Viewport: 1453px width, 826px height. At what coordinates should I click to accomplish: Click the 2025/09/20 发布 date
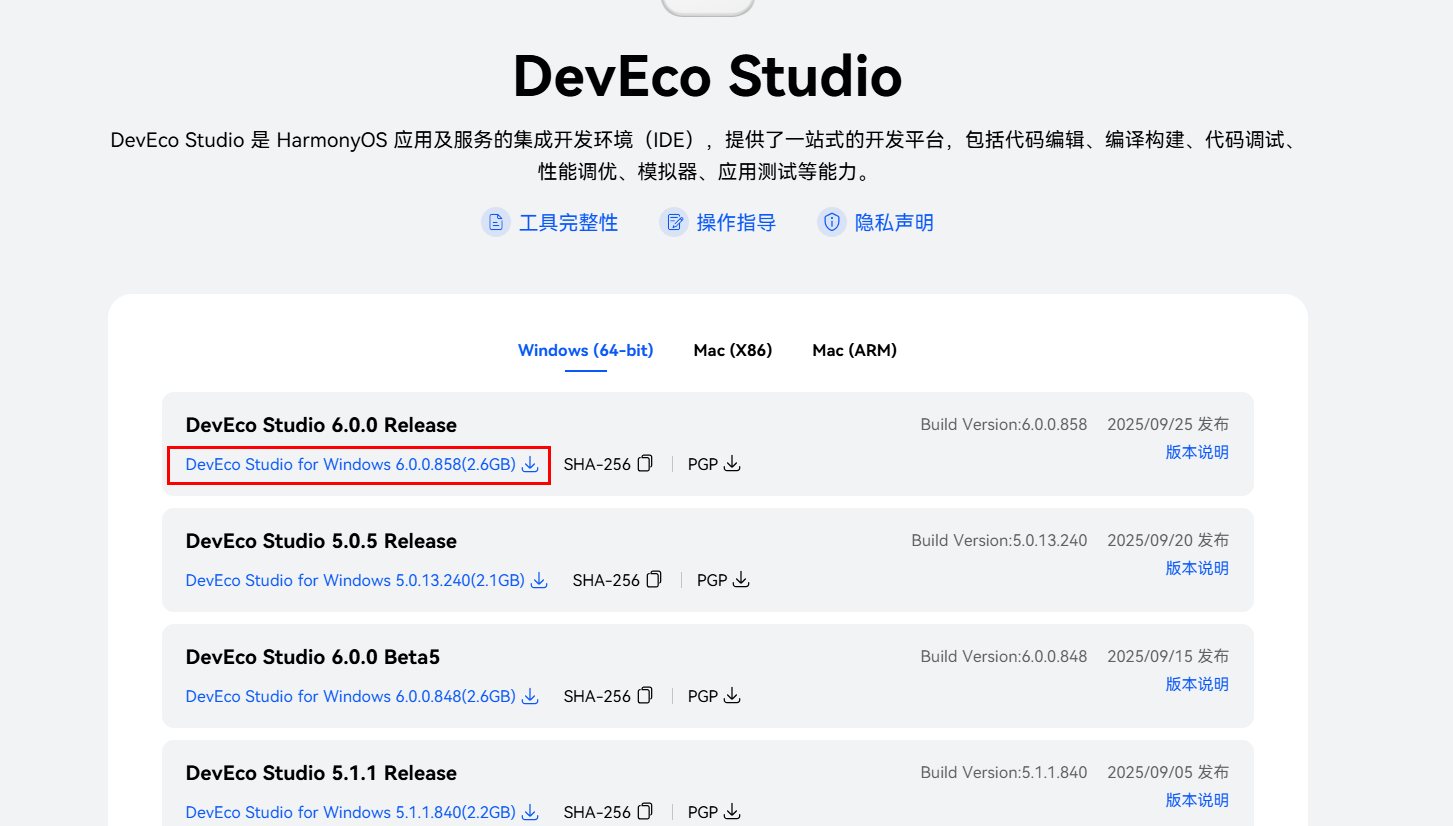1168,540
